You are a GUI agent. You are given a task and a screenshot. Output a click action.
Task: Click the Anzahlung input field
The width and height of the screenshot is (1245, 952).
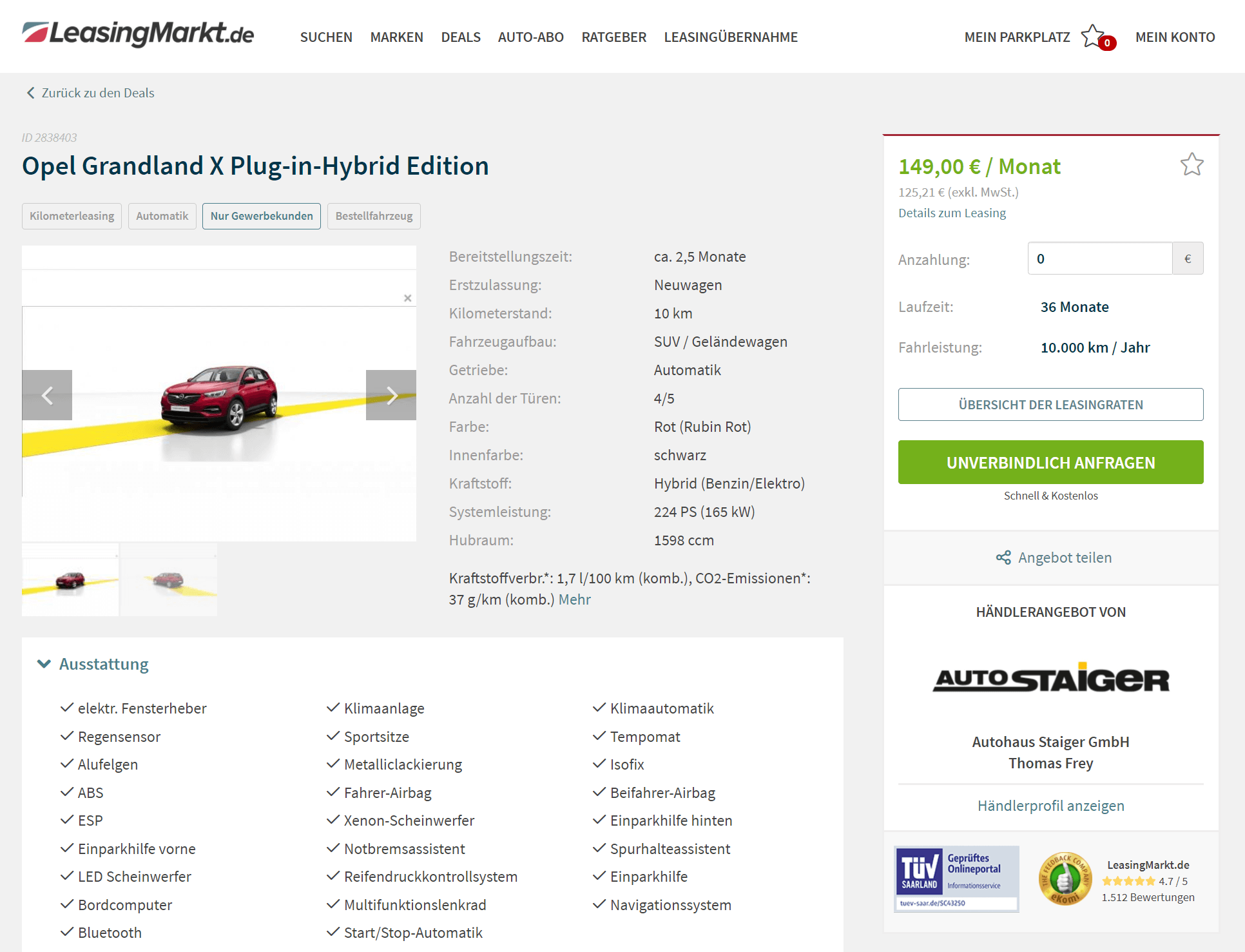(1099, 258)
